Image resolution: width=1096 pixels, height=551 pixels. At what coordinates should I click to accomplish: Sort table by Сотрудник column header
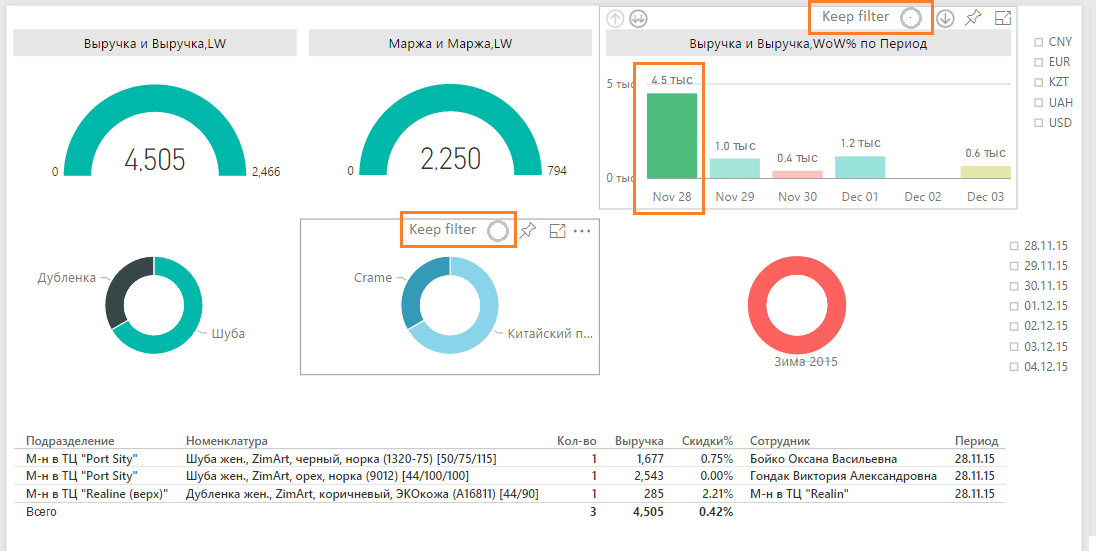point(780,441)
